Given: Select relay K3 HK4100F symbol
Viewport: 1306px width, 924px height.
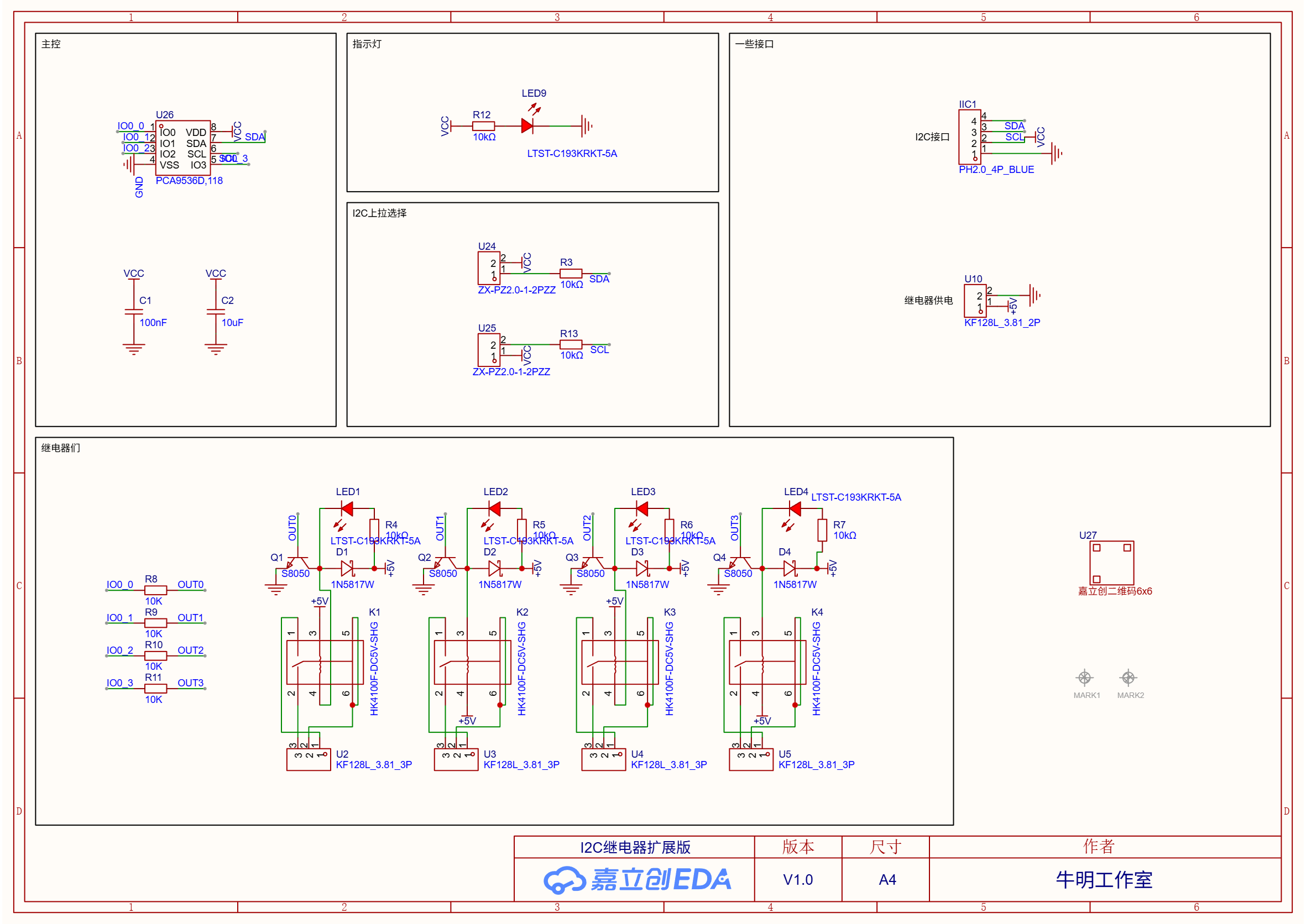Looking at the screenshot, I should (x=620, y=662).
